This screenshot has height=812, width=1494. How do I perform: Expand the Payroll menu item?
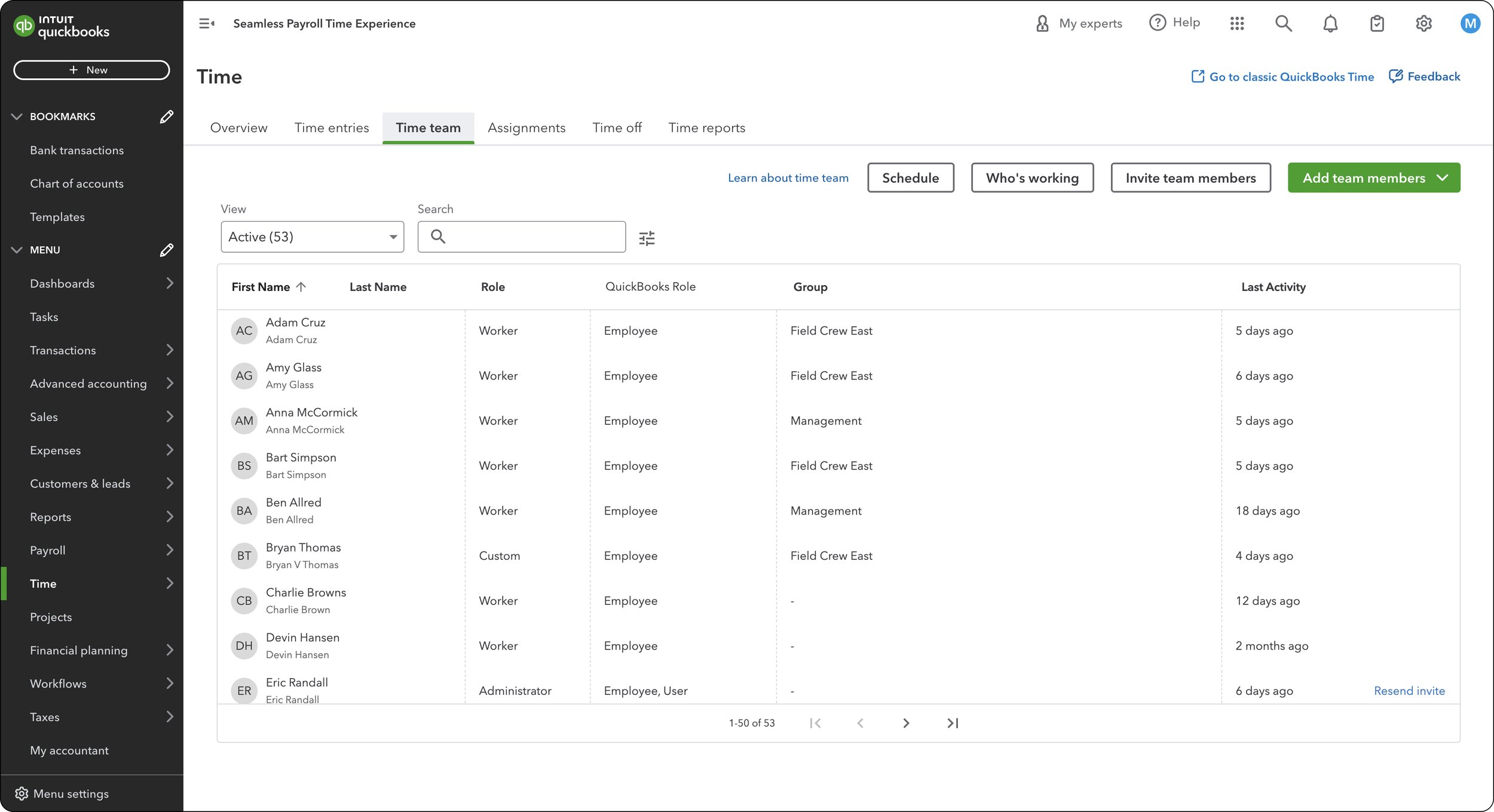170,550
